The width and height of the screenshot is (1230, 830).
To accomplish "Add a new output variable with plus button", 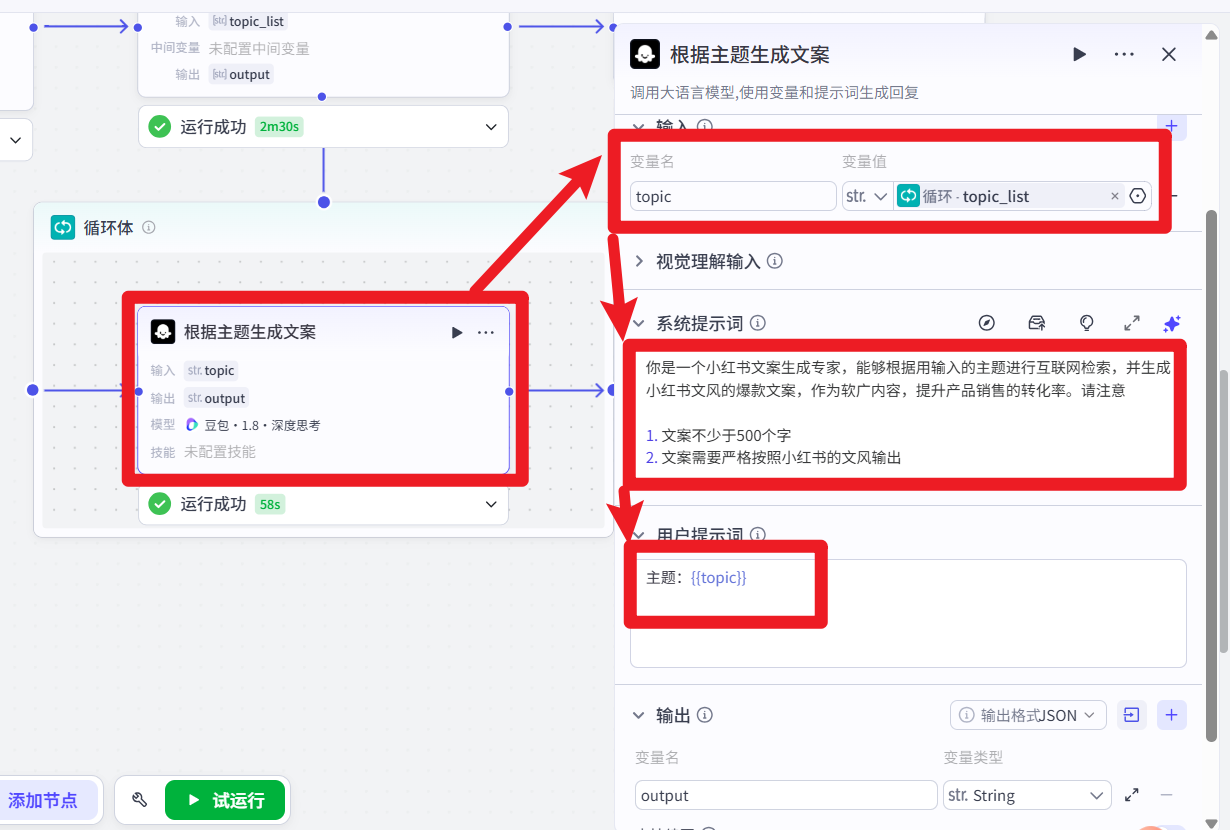I will 1171,715.
